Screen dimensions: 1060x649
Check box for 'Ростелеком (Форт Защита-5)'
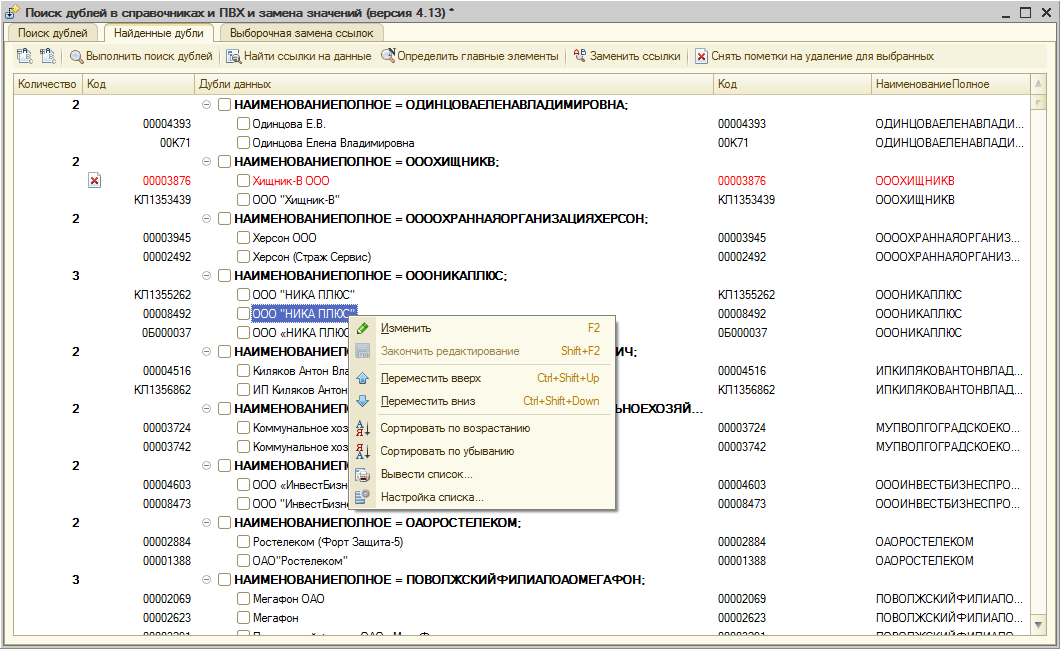(243, 542)
